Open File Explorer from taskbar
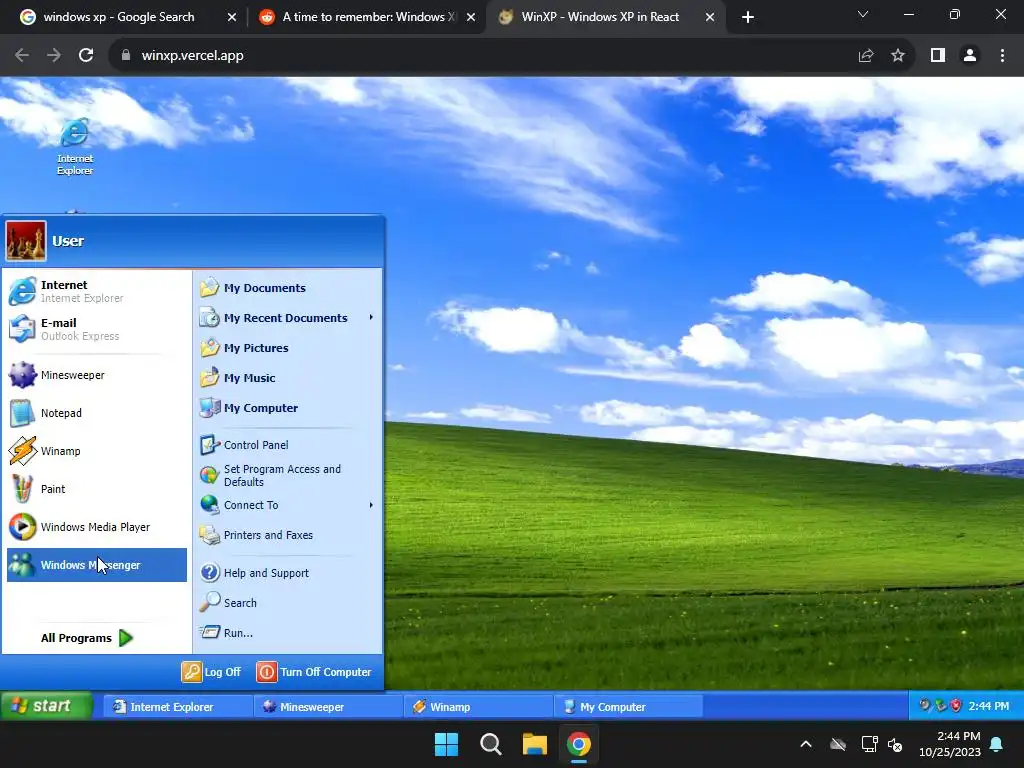This screenshot has width=1024, height=768. (534, 744)
